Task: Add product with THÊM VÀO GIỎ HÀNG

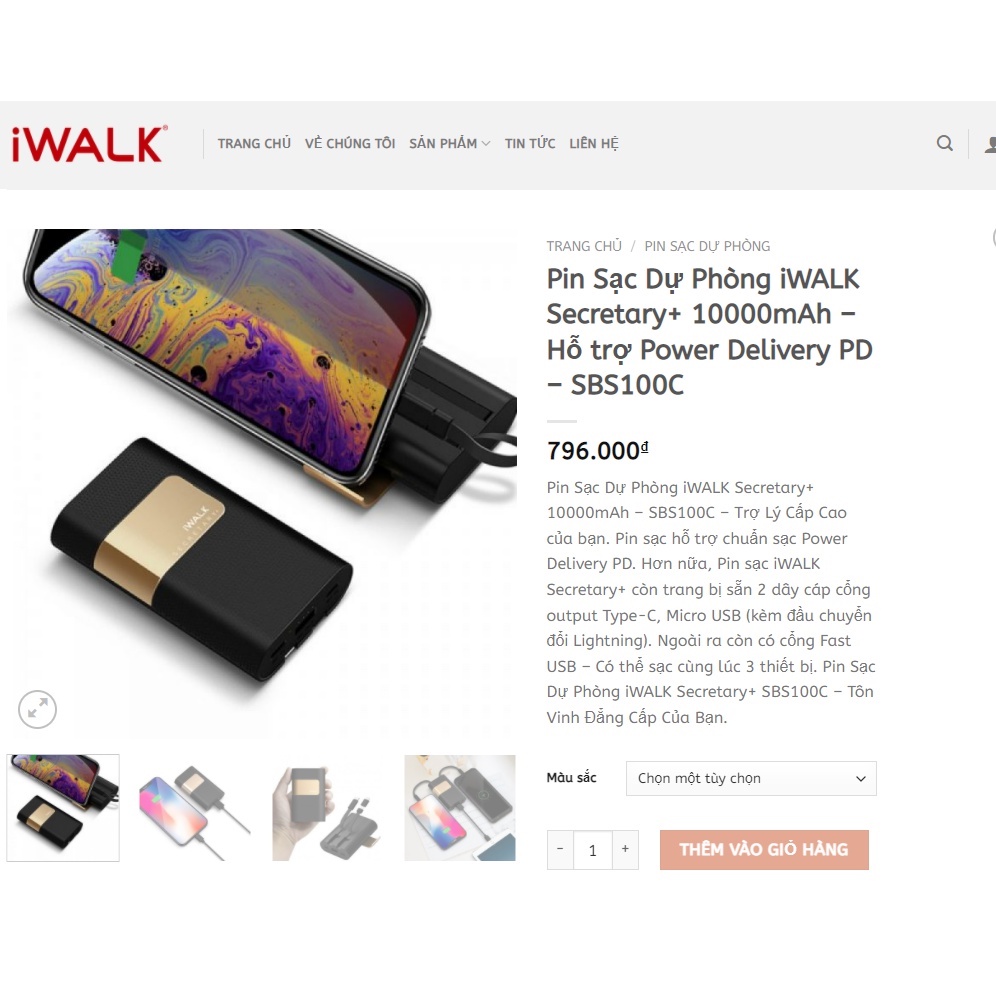Action: point(764,850)
